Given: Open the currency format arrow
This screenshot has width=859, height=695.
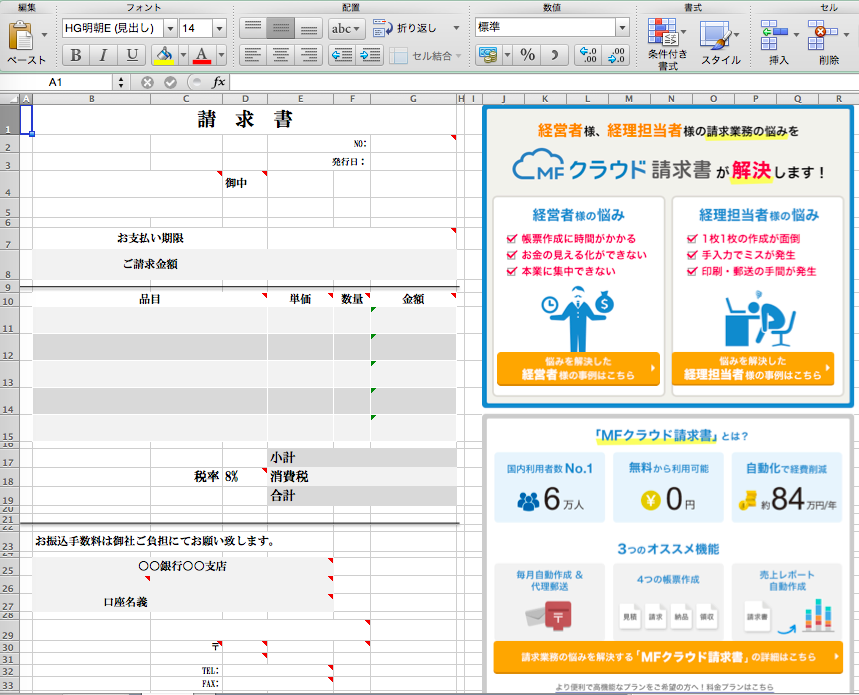Looking at the screenshot, I should (x=507, y=55).
